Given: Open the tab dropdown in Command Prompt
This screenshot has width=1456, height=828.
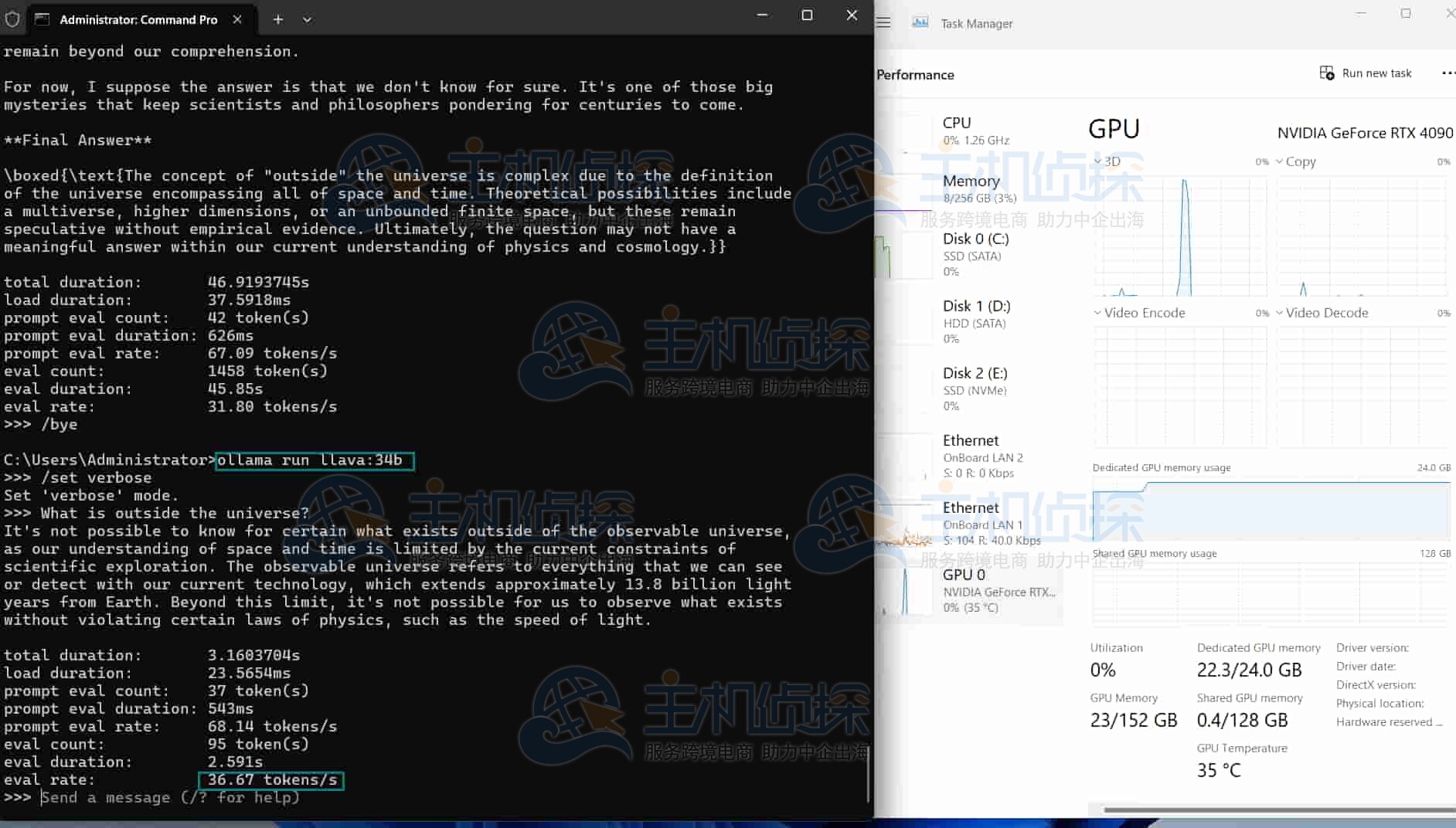Looking at the screenshot, I should [307, 19].
